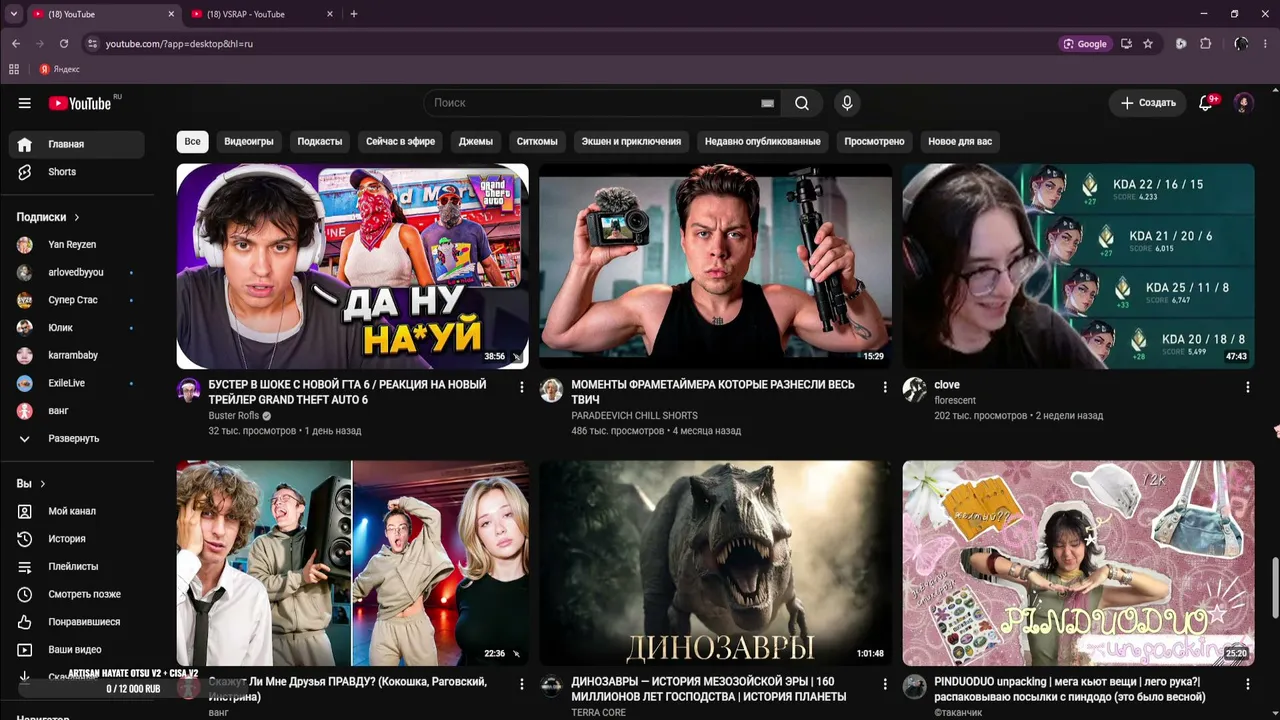Viewport: 1280px width, 720px height.
Task: Open new browser tab
Action: click(x=354, y=14)
